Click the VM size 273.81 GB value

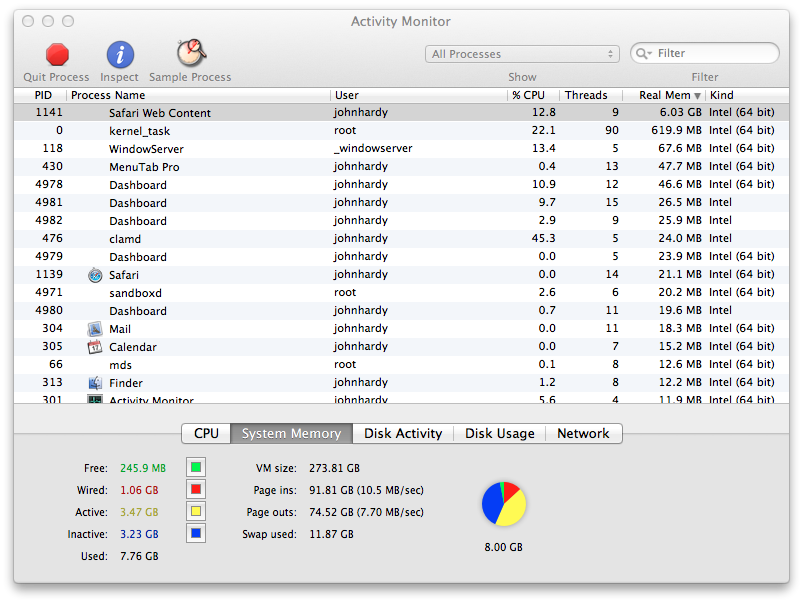[x=334, y=468]
